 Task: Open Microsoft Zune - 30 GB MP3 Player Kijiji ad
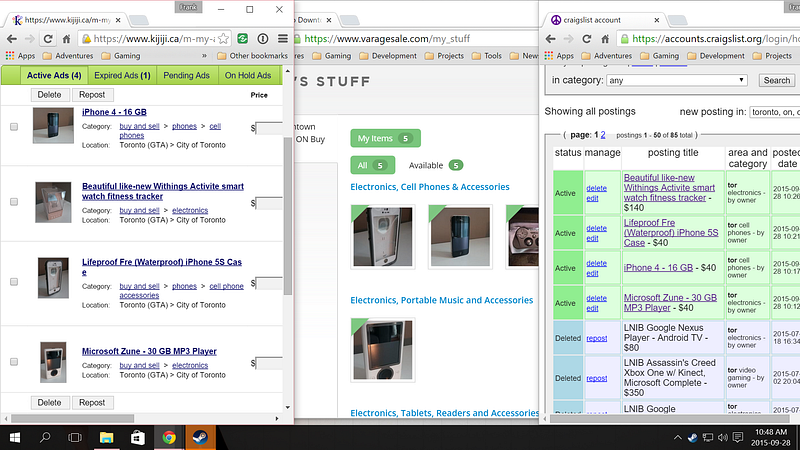click(149, 351)
